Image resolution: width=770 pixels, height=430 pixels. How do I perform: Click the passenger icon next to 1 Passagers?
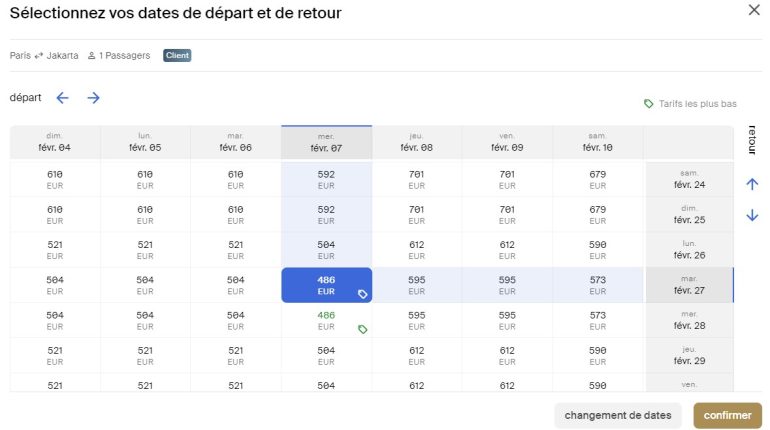pos(91,55)
